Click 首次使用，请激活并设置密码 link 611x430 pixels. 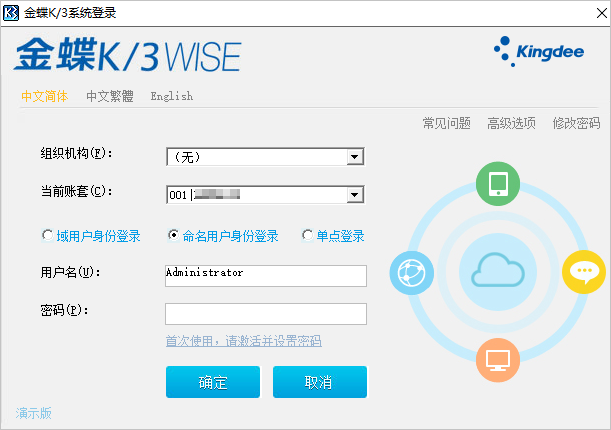pos(244,341)
